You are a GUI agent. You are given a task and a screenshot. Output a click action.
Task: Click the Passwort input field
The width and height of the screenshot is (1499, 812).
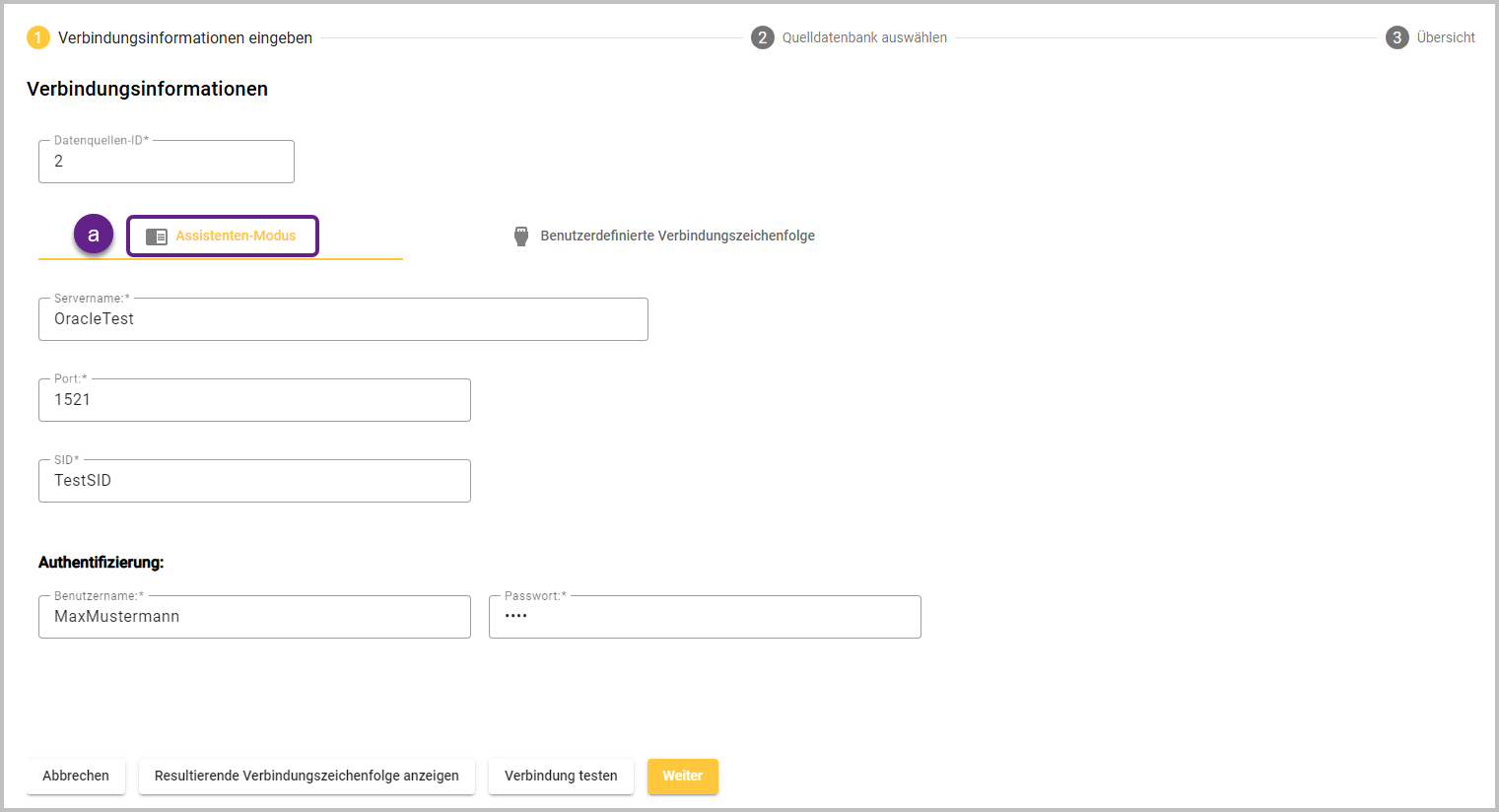tap(705, 617)
